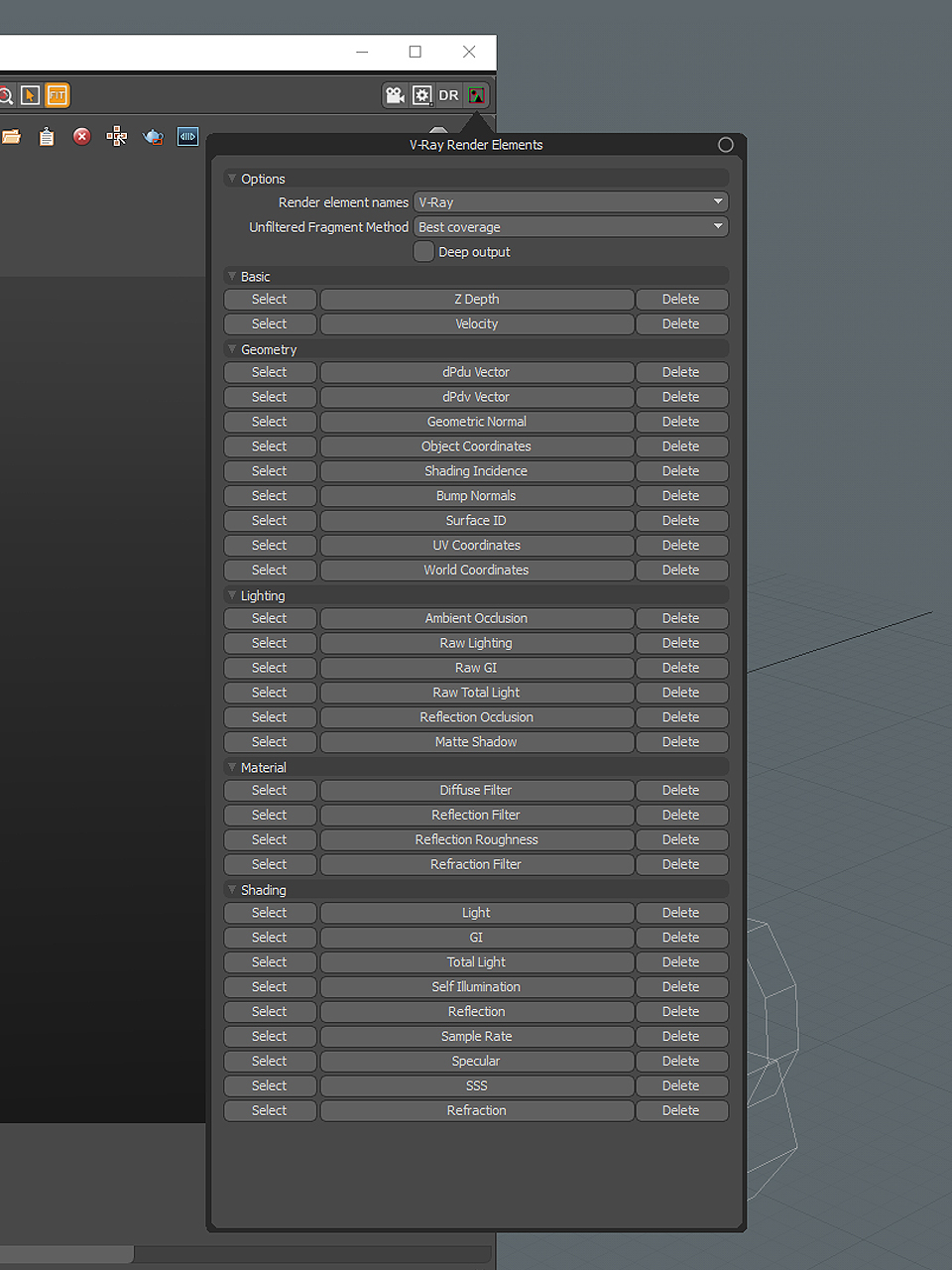Open the folder icon in toolbar

coord(11,137)
